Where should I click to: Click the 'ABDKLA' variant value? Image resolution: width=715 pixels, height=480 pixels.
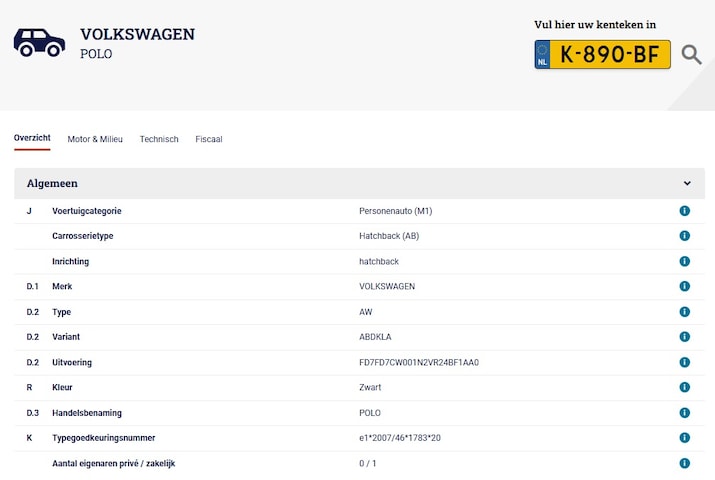(x=375, y=337)
